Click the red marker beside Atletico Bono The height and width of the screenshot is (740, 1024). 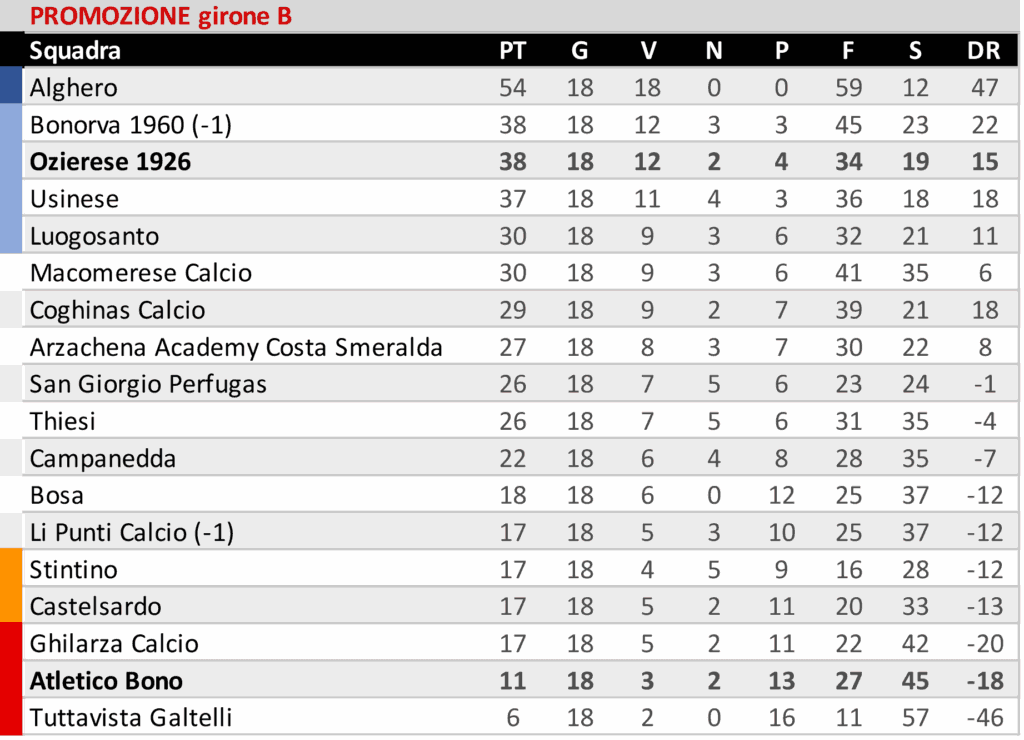click(x=11, y=681)
